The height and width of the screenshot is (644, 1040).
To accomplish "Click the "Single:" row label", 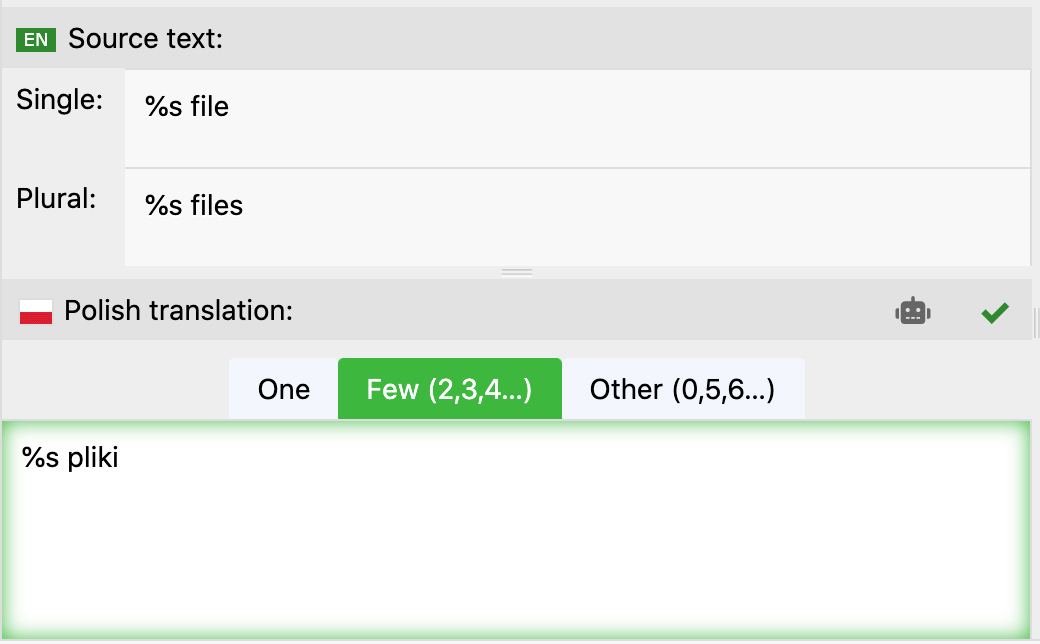I will 60,100.
